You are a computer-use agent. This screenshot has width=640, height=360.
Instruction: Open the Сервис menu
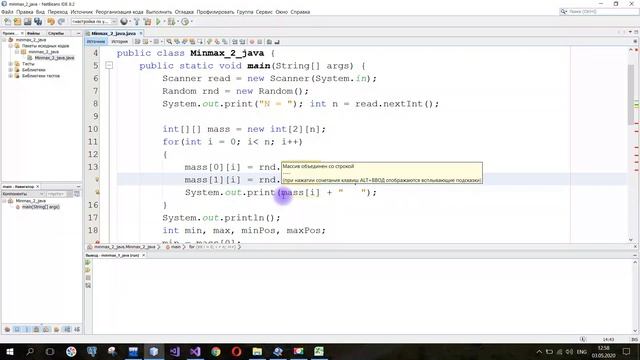coord(264,12)
